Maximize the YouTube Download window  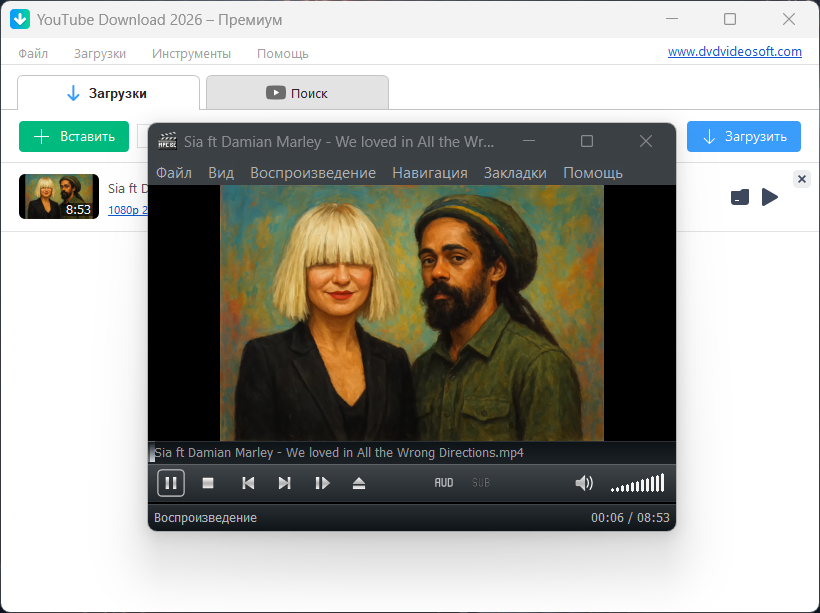coord(730,19)
